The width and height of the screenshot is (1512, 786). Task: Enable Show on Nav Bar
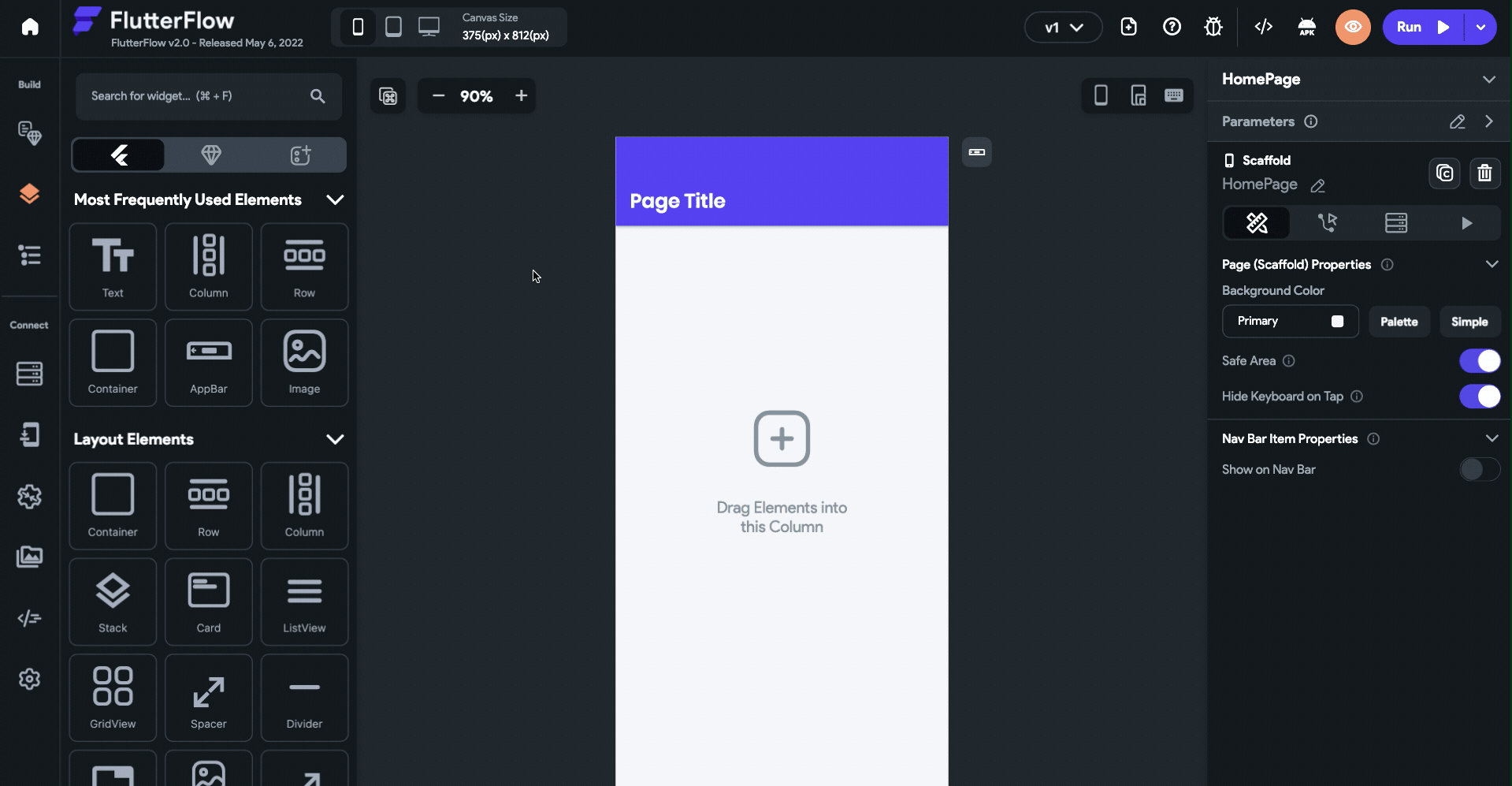pyautogui.click(x=1479, y=469)
